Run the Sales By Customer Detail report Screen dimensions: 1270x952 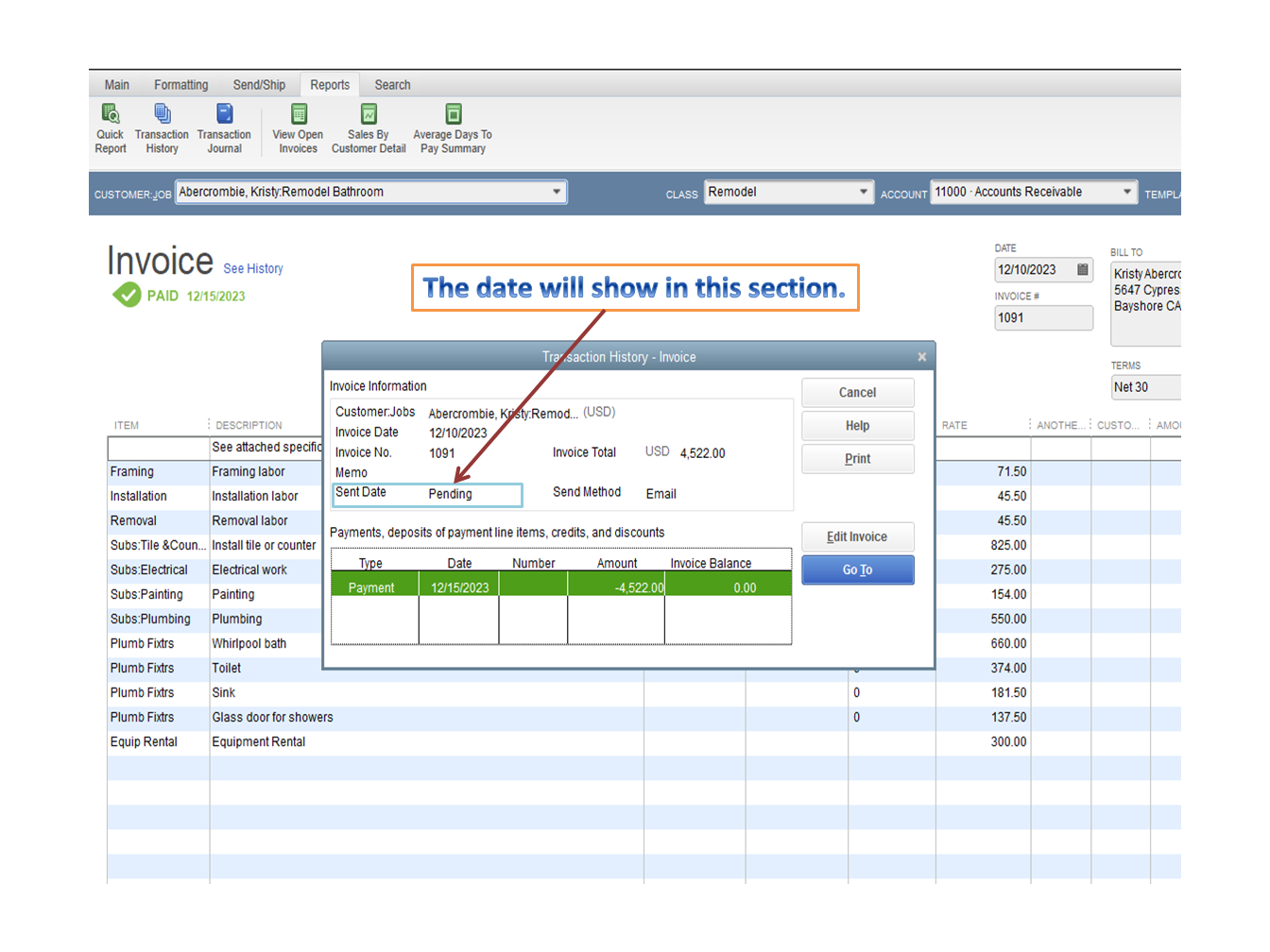click(368, 127)
